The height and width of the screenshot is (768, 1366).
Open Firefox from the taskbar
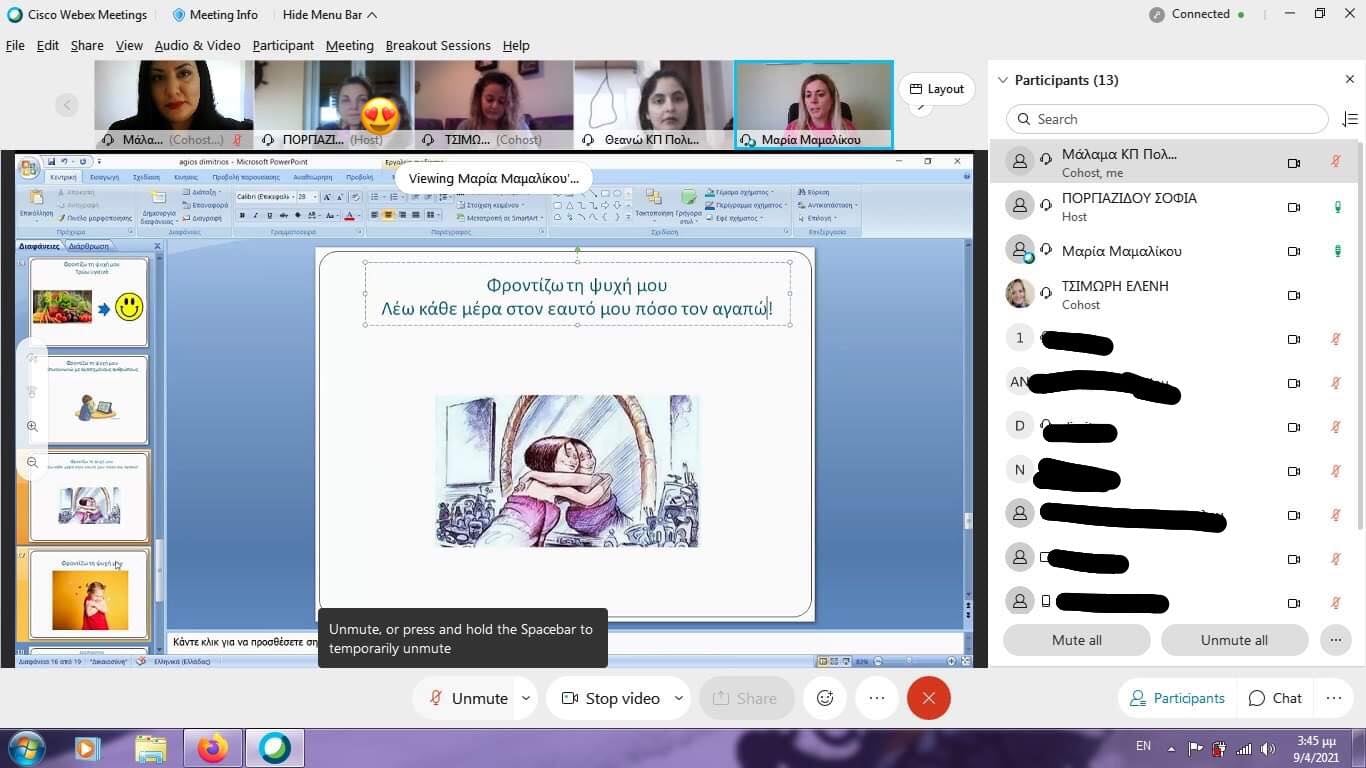click(x=213, y=748)
